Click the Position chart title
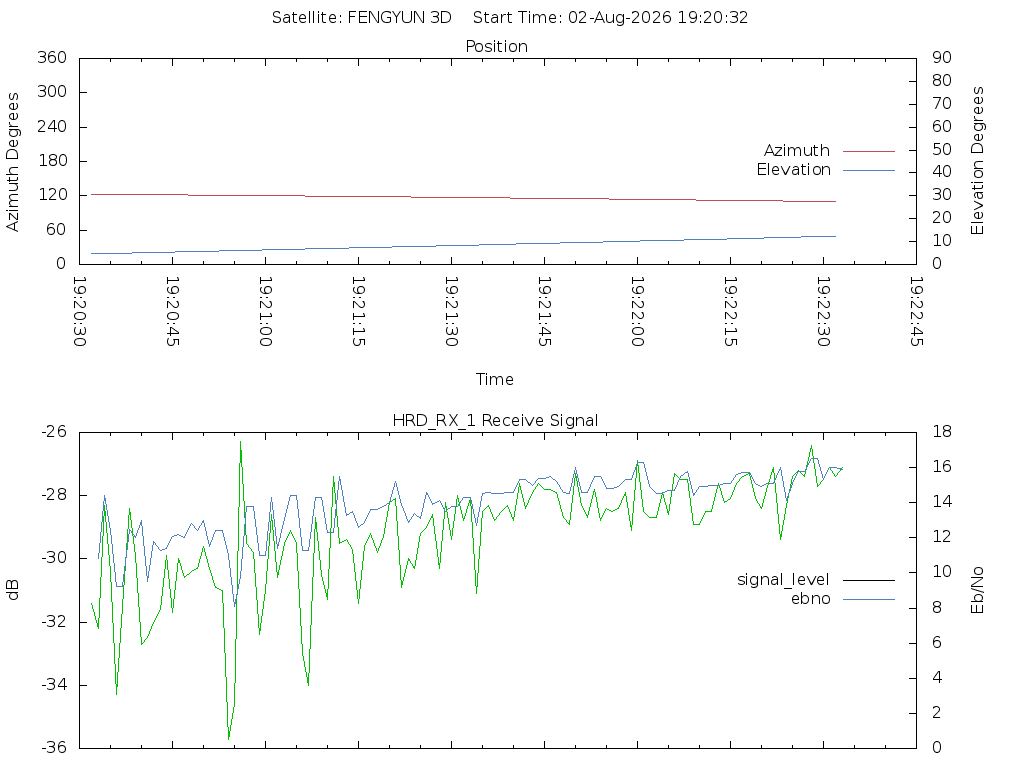The image size is (1024, 768). [496, 46]
